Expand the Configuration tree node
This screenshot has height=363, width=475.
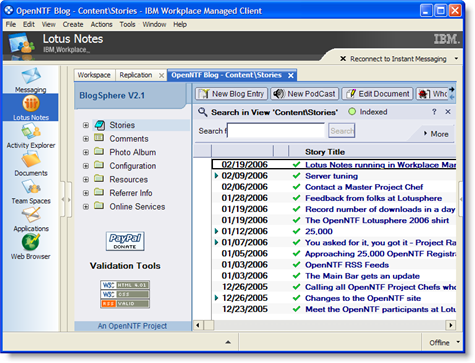[86, 166]
